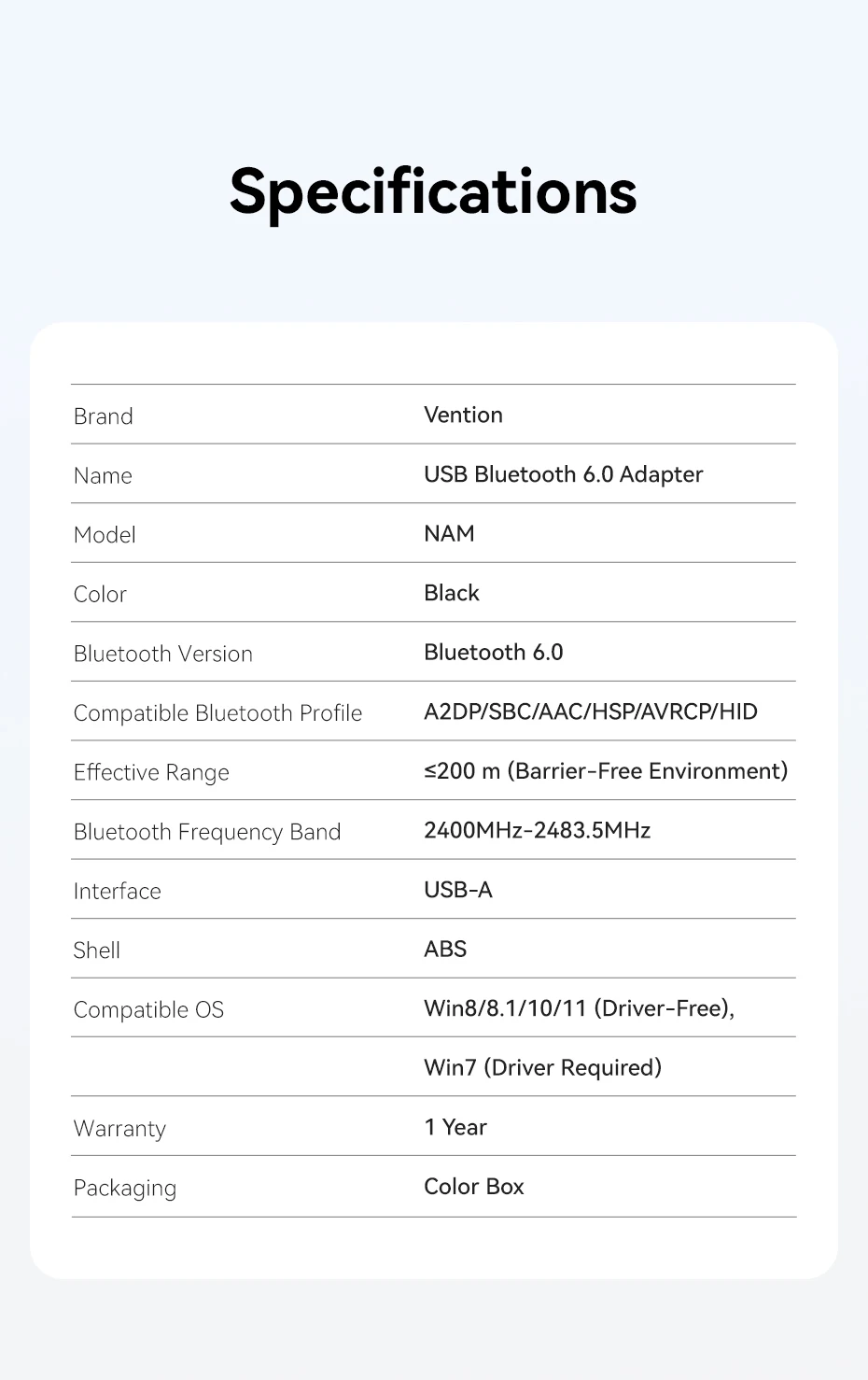Select the "Compatible OS" label
Screen dimensions: 868x1380
click(149, 1009)
